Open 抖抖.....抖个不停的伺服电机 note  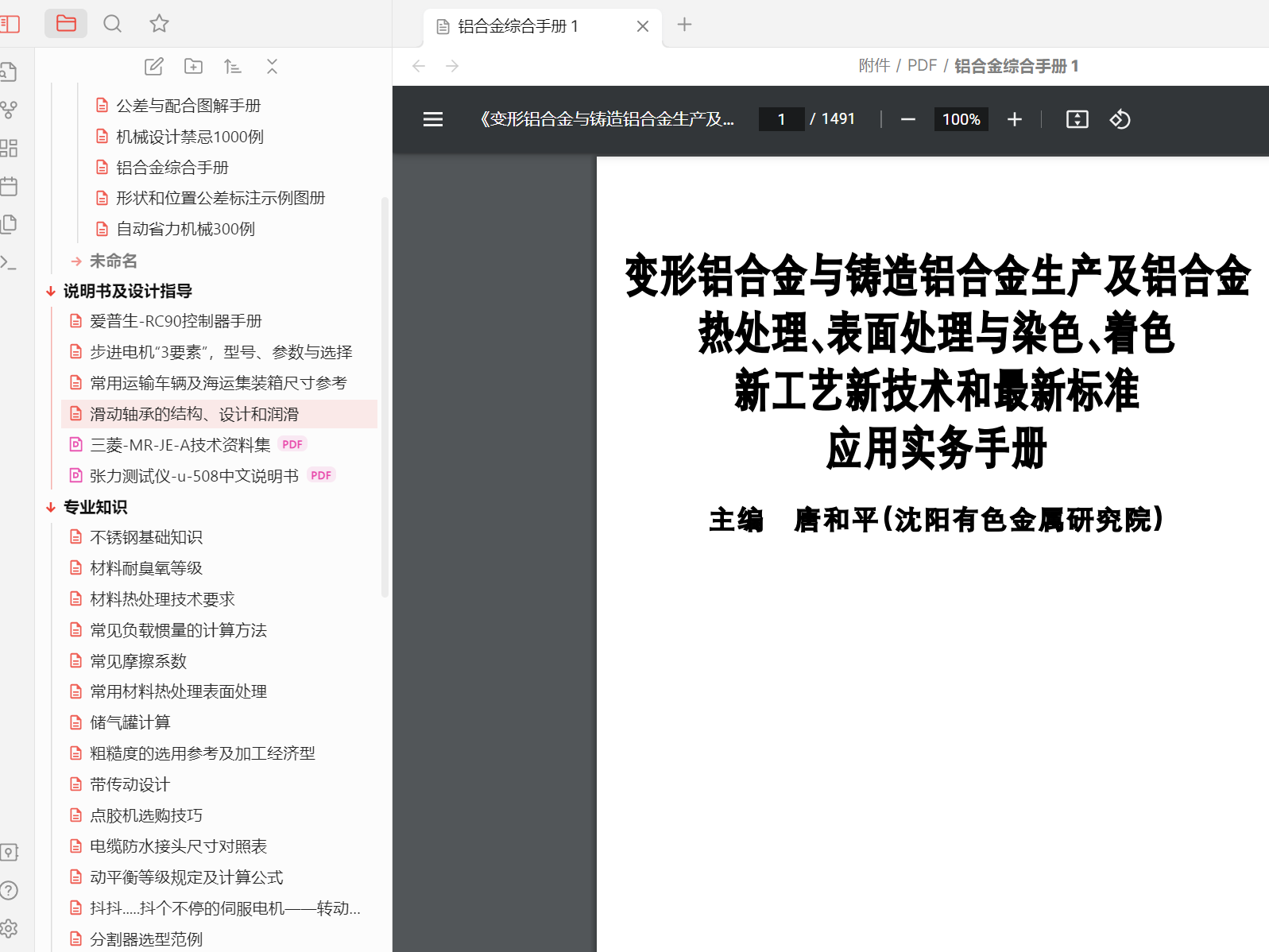coord(225,908)
